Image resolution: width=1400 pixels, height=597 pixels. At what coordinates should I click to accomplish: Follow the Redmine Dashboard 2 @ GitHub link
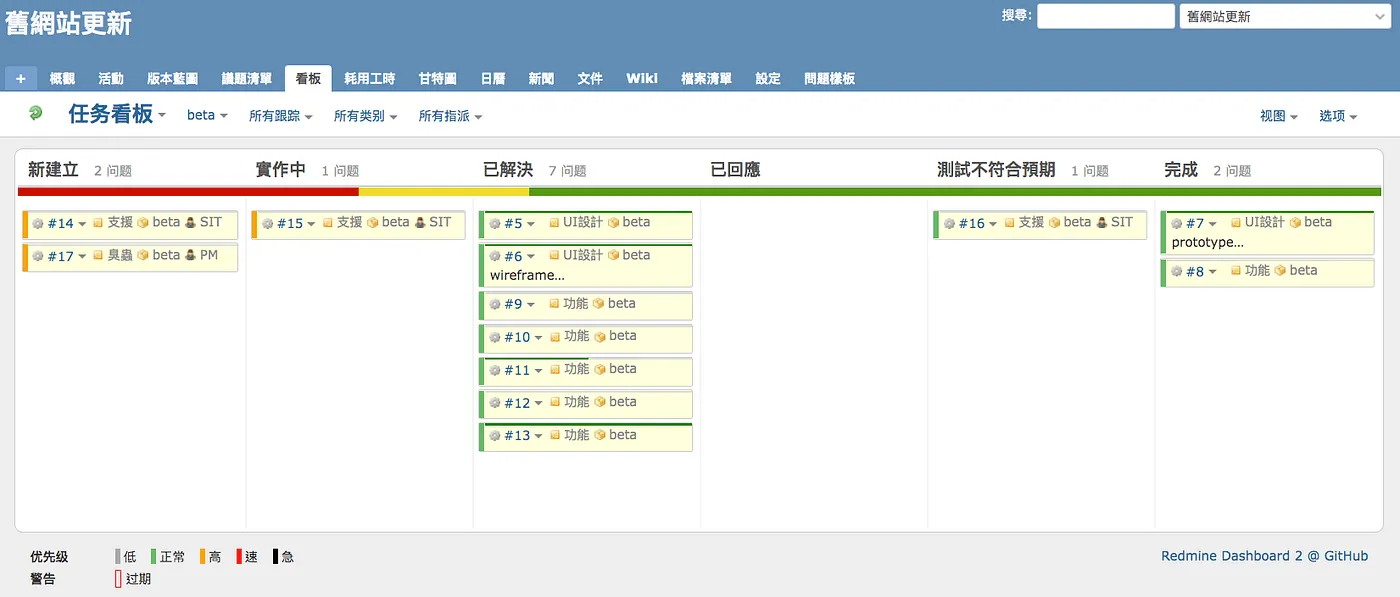(x=1264, y=556)
